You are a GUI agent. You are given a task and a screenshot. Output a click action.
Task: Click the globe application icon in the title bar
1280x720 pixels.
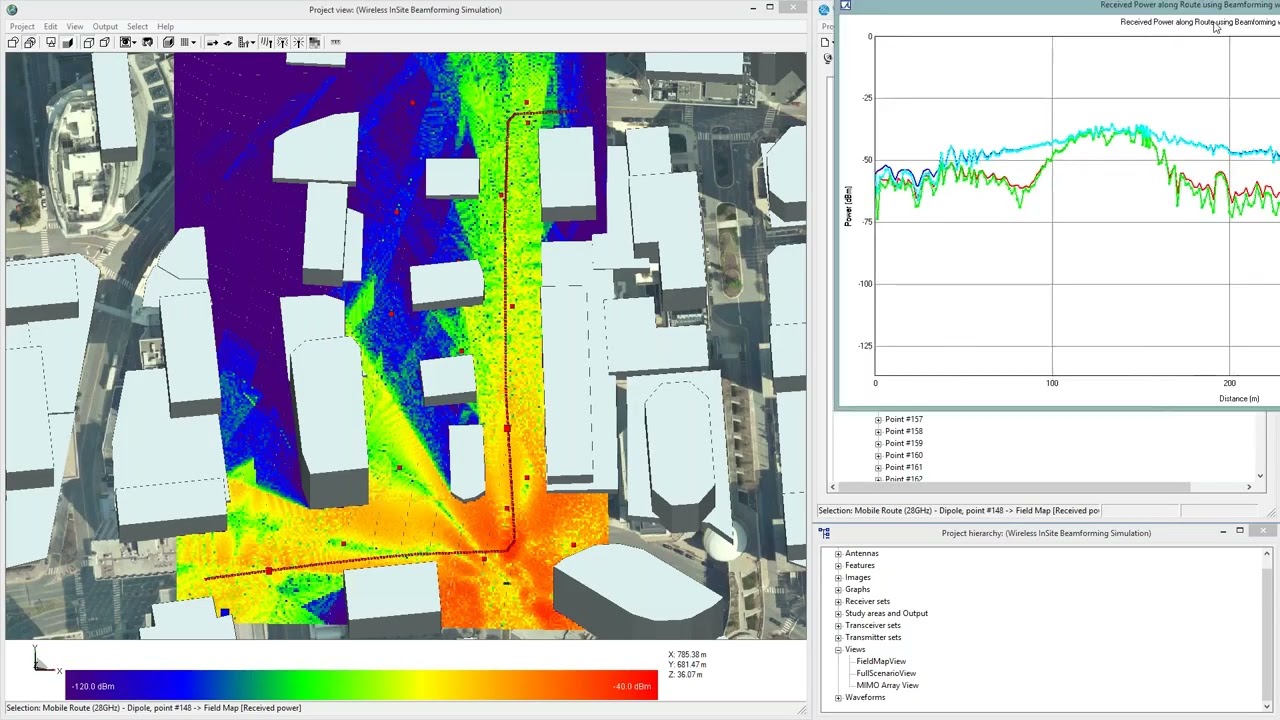click(x=11, y=9)
